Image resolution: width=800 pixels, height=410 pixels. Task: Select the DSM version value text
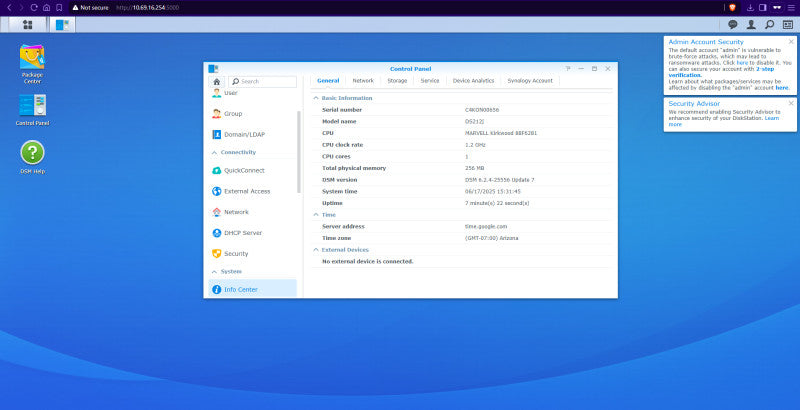tap(499, 180)
